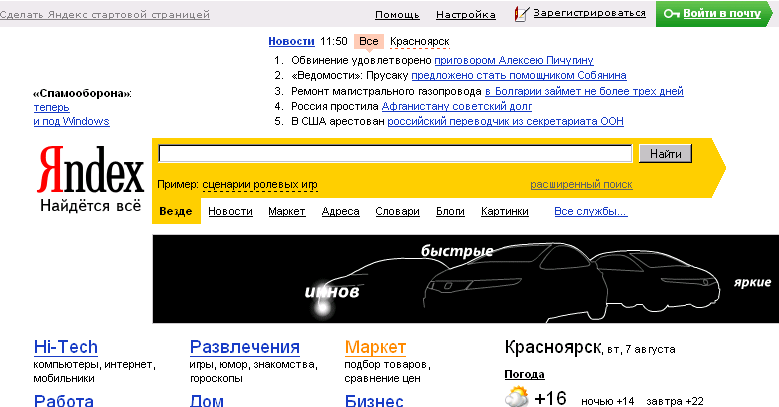Select the 'Везде' search tab
Viewport: 779px width, 407px height.
click(176, 211)
